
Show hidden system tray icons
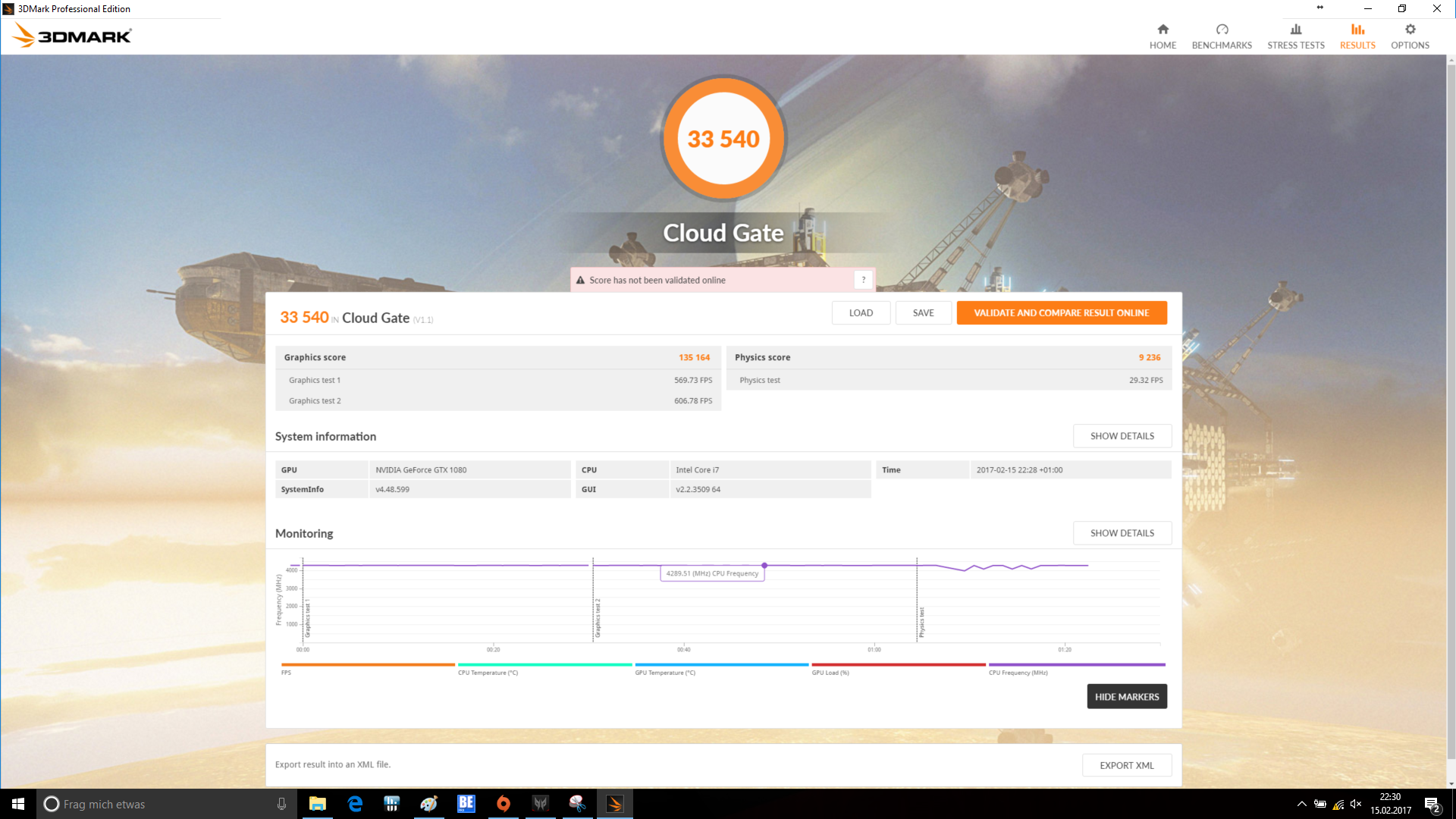tap(1302, 804)
